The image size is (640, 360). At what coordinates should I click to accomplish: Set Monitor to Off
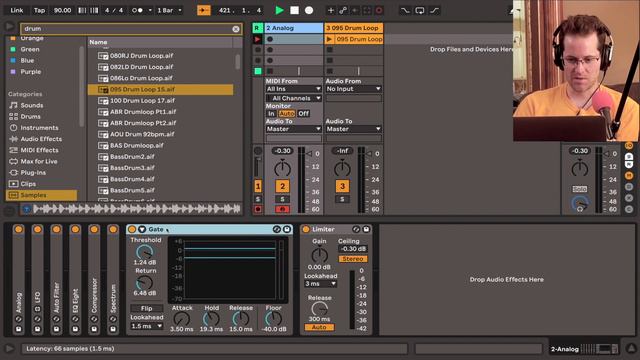303,113
